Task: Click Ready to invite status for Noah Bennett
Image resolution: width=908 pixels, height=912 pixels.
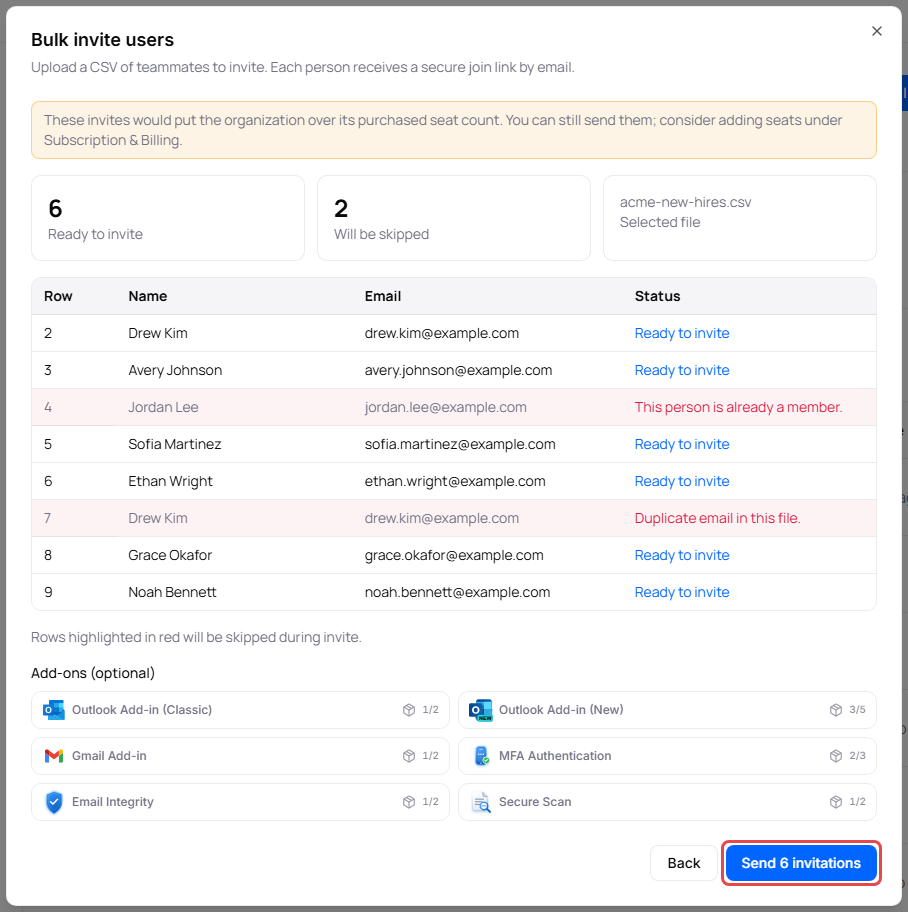Action: click(x=682, y=593)
